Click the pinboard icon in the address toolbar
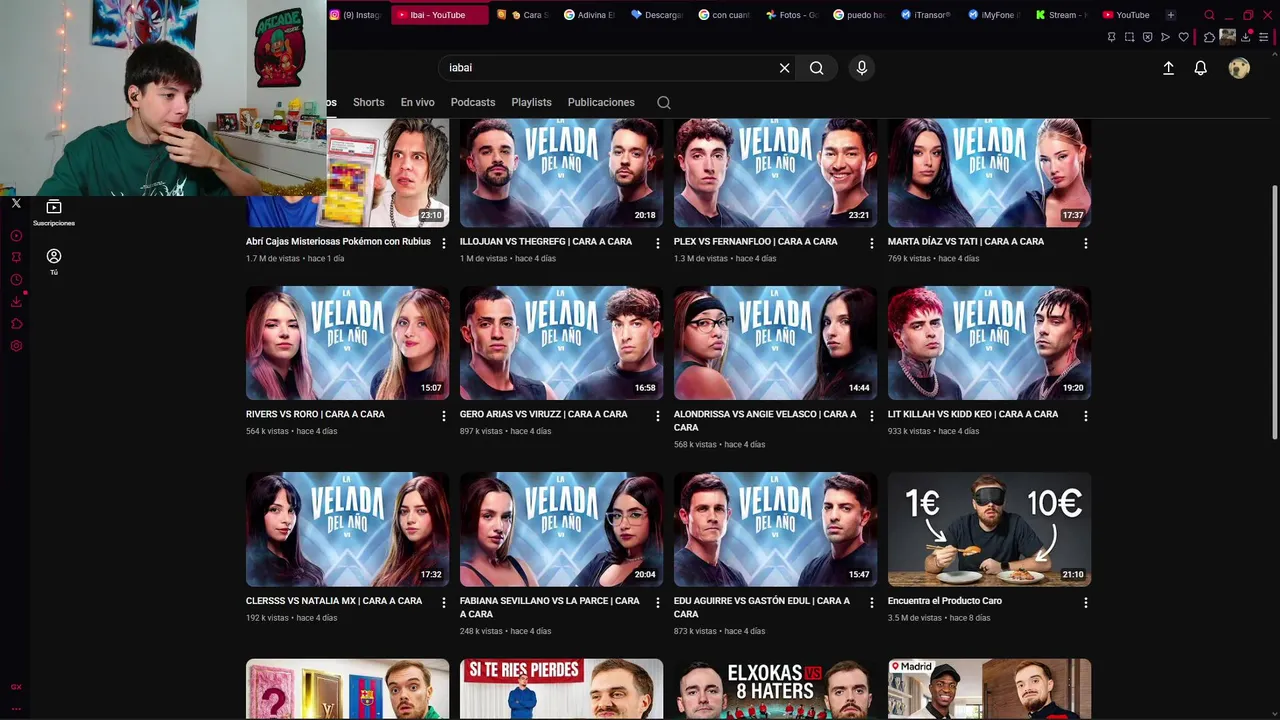The width and height of the screenshot is (1280, 720). pos(1111,37)
